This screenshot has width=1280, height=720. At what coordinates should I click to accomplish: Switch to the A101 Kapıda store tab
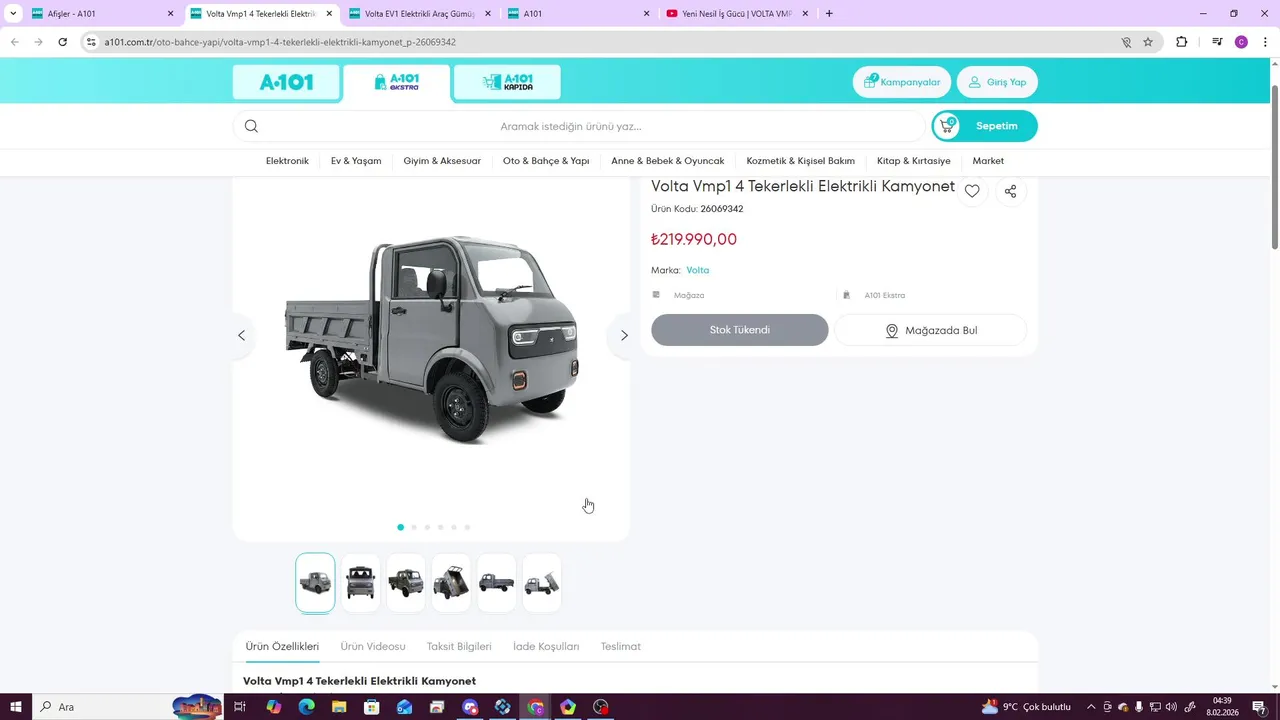[507, 82]
